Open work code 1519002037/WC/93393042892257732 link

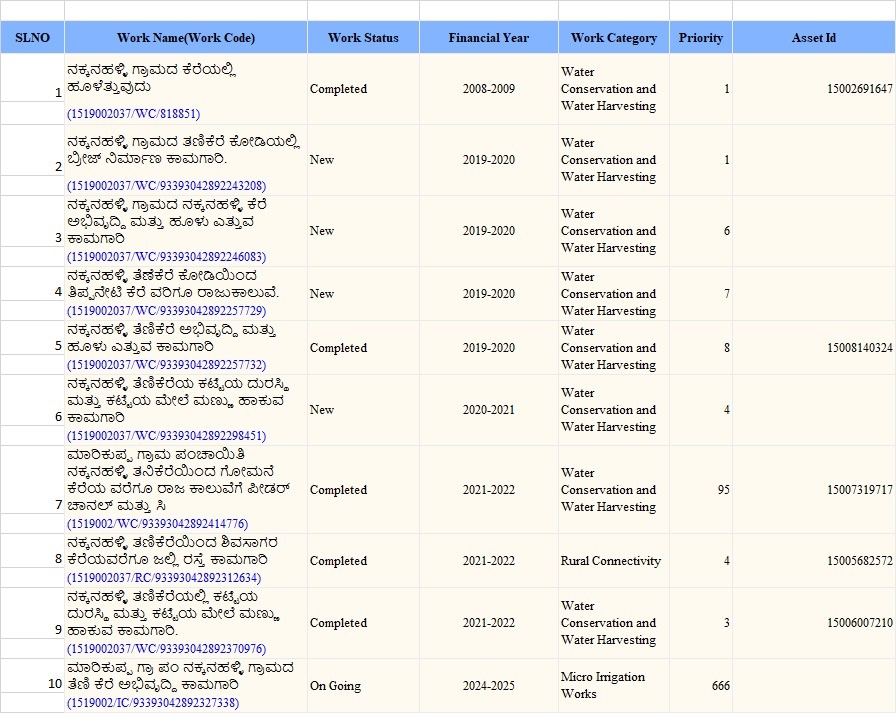click(x=166, y=364)
